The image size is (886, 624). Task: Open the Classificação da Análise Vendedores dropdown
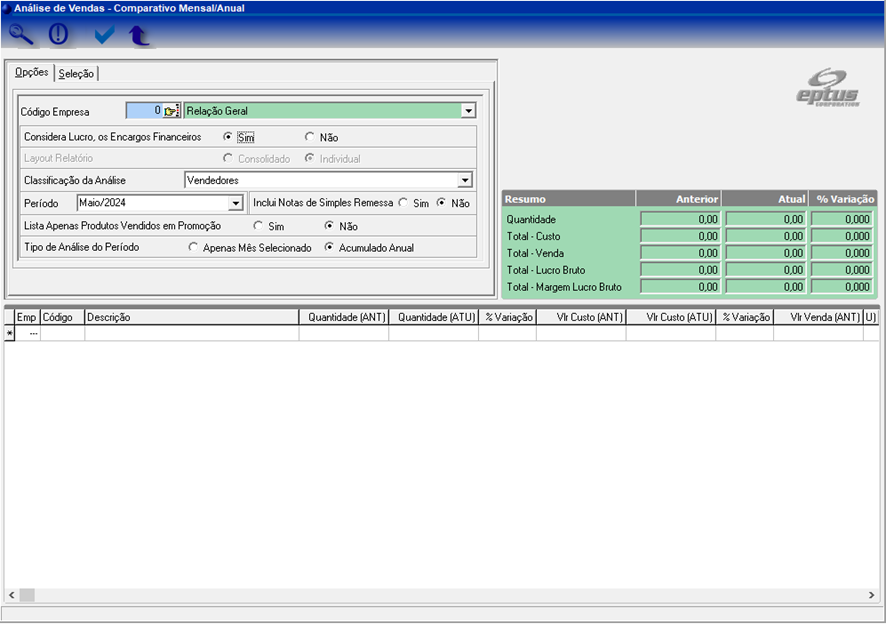click(x=464, y=180)
